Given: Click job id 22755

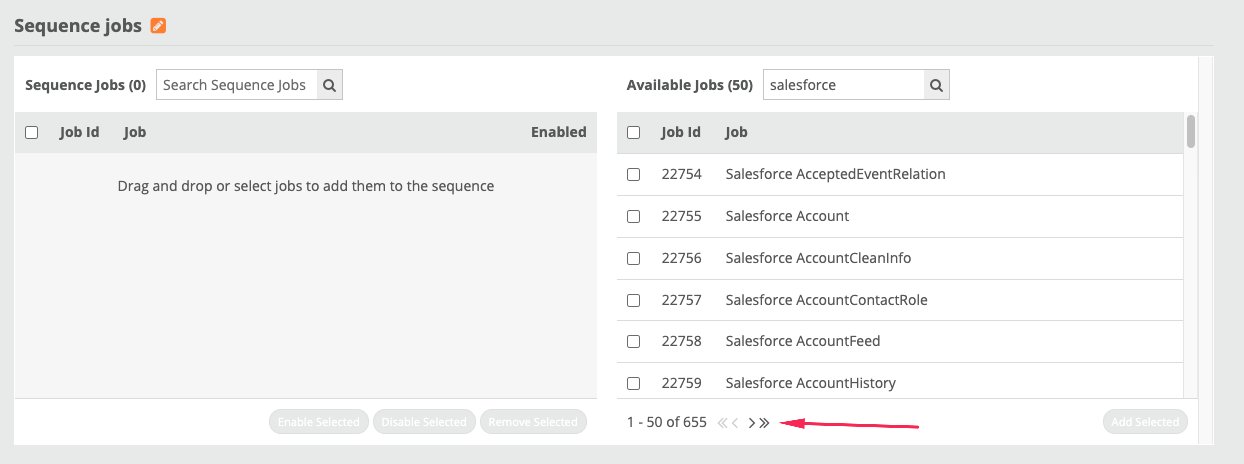Looking at the screenshot, I should (x=682, y=216).
